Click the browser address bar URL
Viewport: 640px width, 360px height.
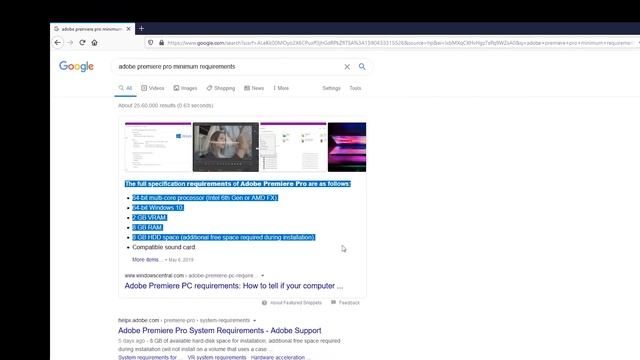pos(400,43)
